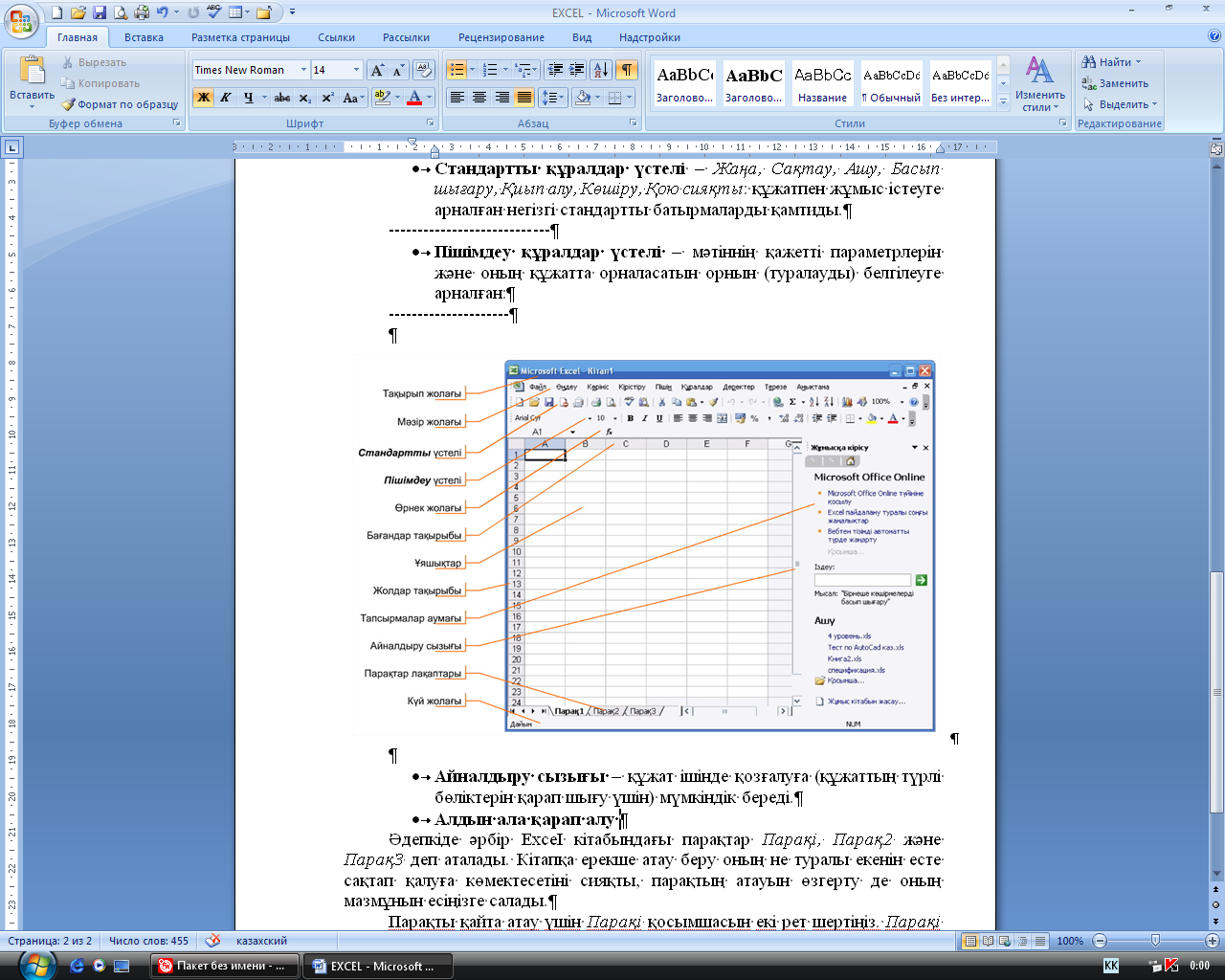Decrease font size with shrink font icon
The height and width of the screenshot is (980, 1225).
(398, 70)
